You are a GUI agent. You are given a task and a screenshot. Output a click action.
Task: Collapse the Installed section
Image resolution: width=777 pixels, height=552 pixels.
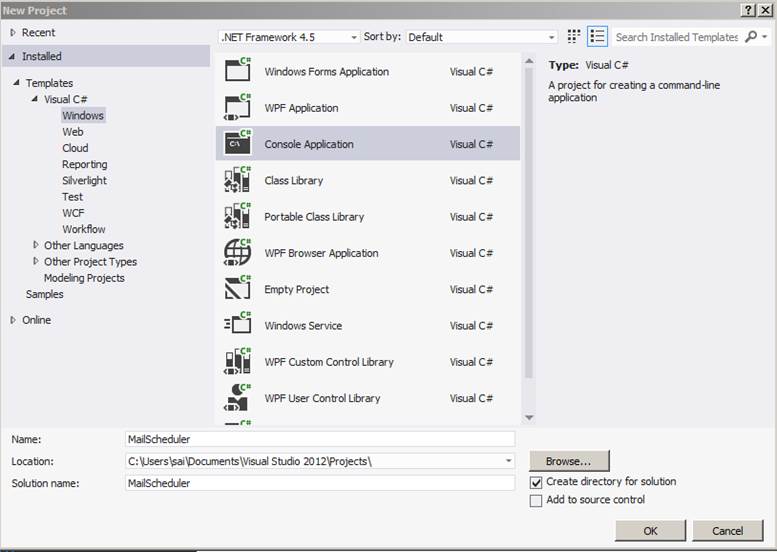(12, 56)
